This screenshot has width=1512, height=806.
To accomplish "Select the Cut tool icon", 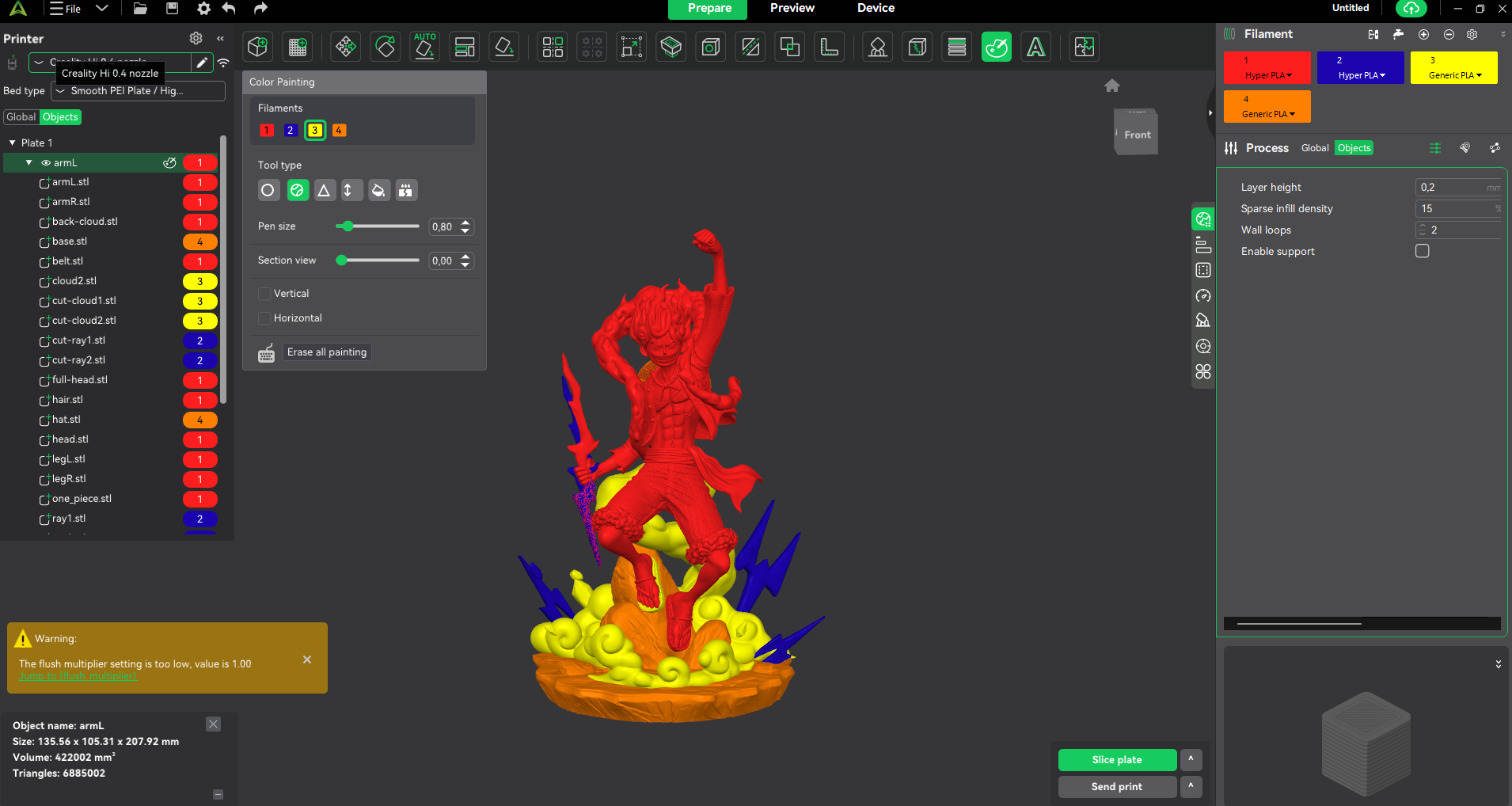I will (750, 47).
